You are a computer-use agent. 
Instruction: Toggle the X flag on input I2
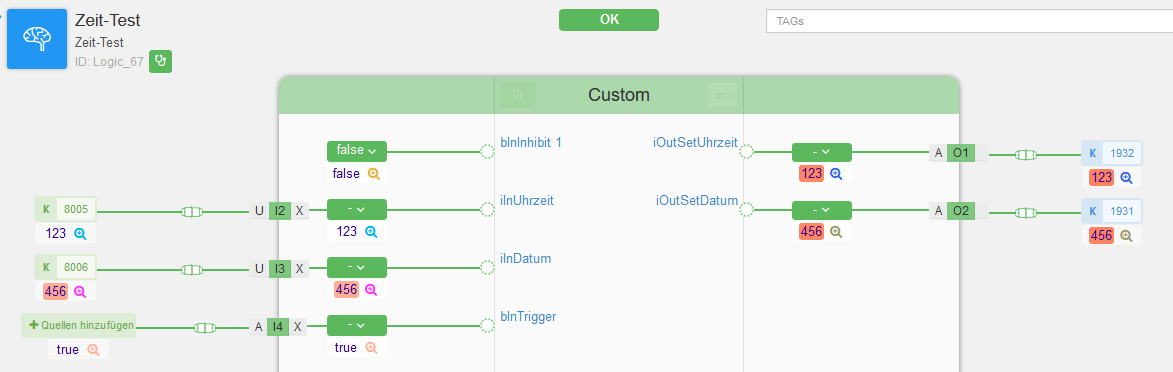tap(299, 211)
